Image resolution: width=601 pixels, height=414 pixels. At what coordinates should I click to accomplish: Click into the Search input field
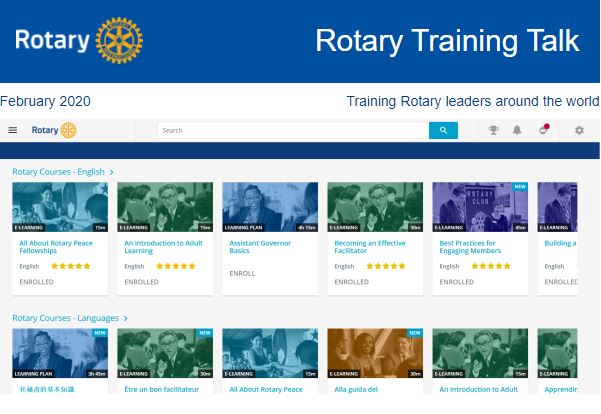click(293, 130)
